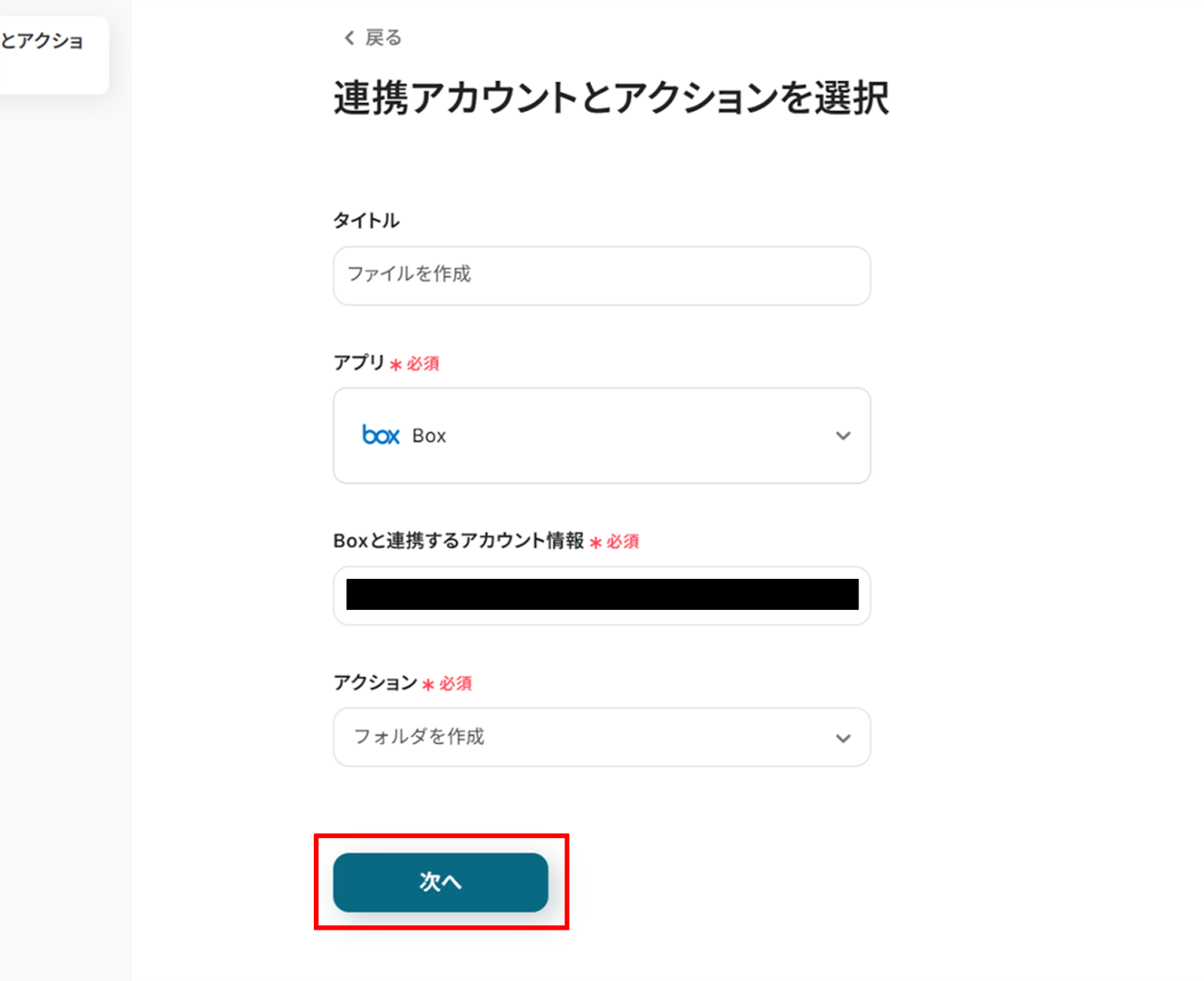Focus the タイトル input field
1204x981 pixels.
coord(601,276)
